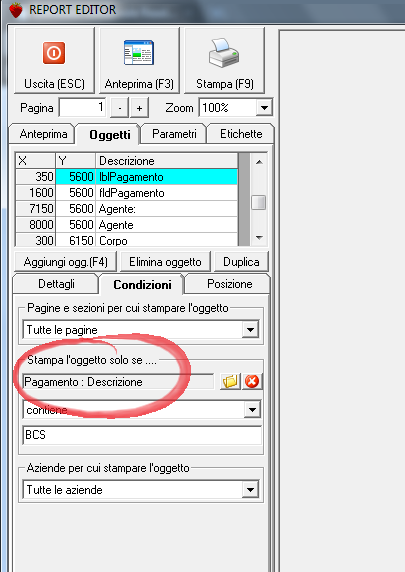Clear the condition with the red X icon
The width and height of the screenshot is (405, 572).
(x=252, y=382)
